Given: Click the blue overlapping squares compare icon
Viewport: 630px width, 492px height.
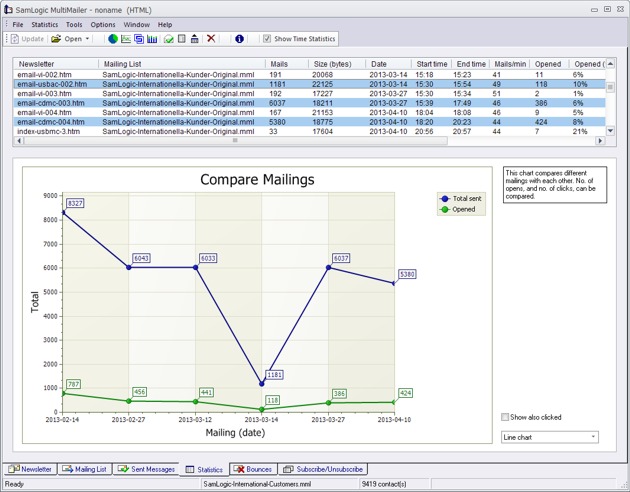Looking at the screenshot, I should (x=139, y=39).
